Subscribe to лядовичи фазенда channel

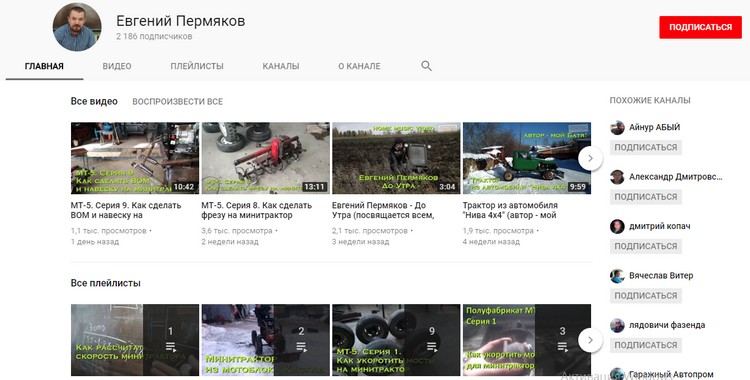tap(646, 345)
